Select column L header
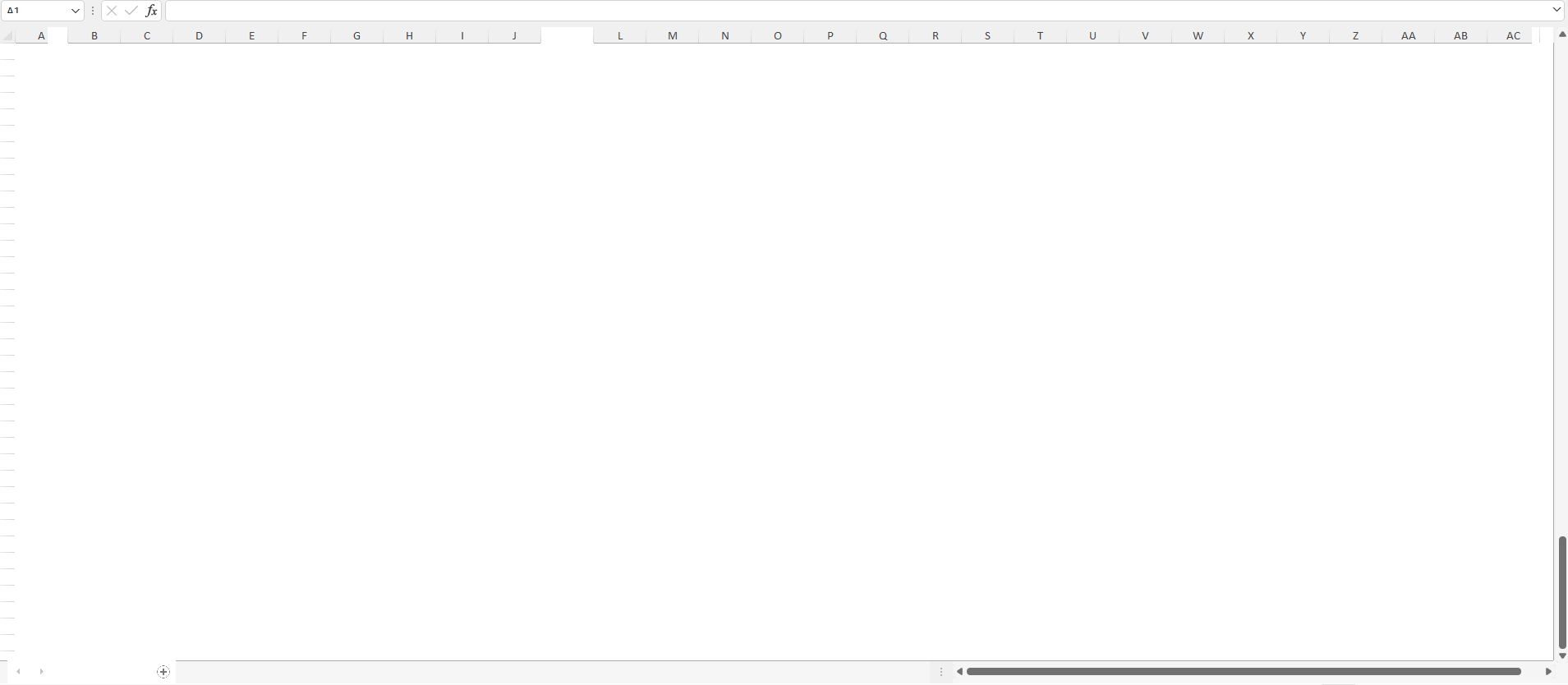The image size is (1568, 685). pos(620,35)
